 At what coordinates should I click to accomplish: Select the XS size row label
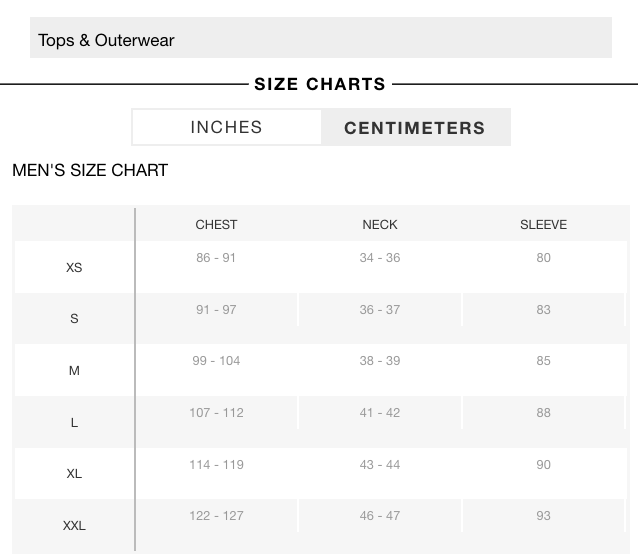click(74, 268)
